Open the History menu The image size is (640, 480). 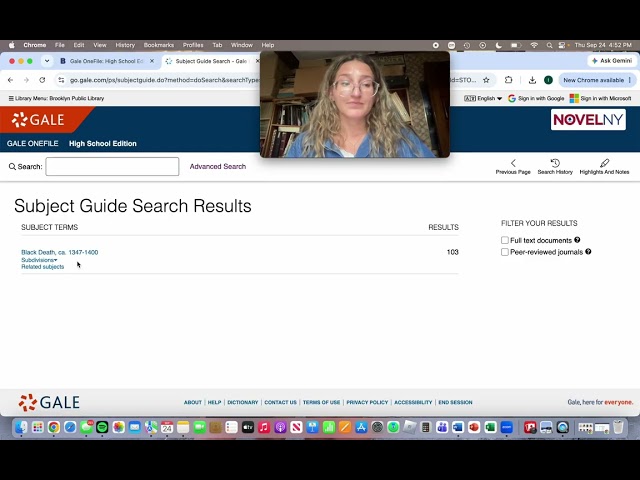pyautogui.click(x=125, y=45)
